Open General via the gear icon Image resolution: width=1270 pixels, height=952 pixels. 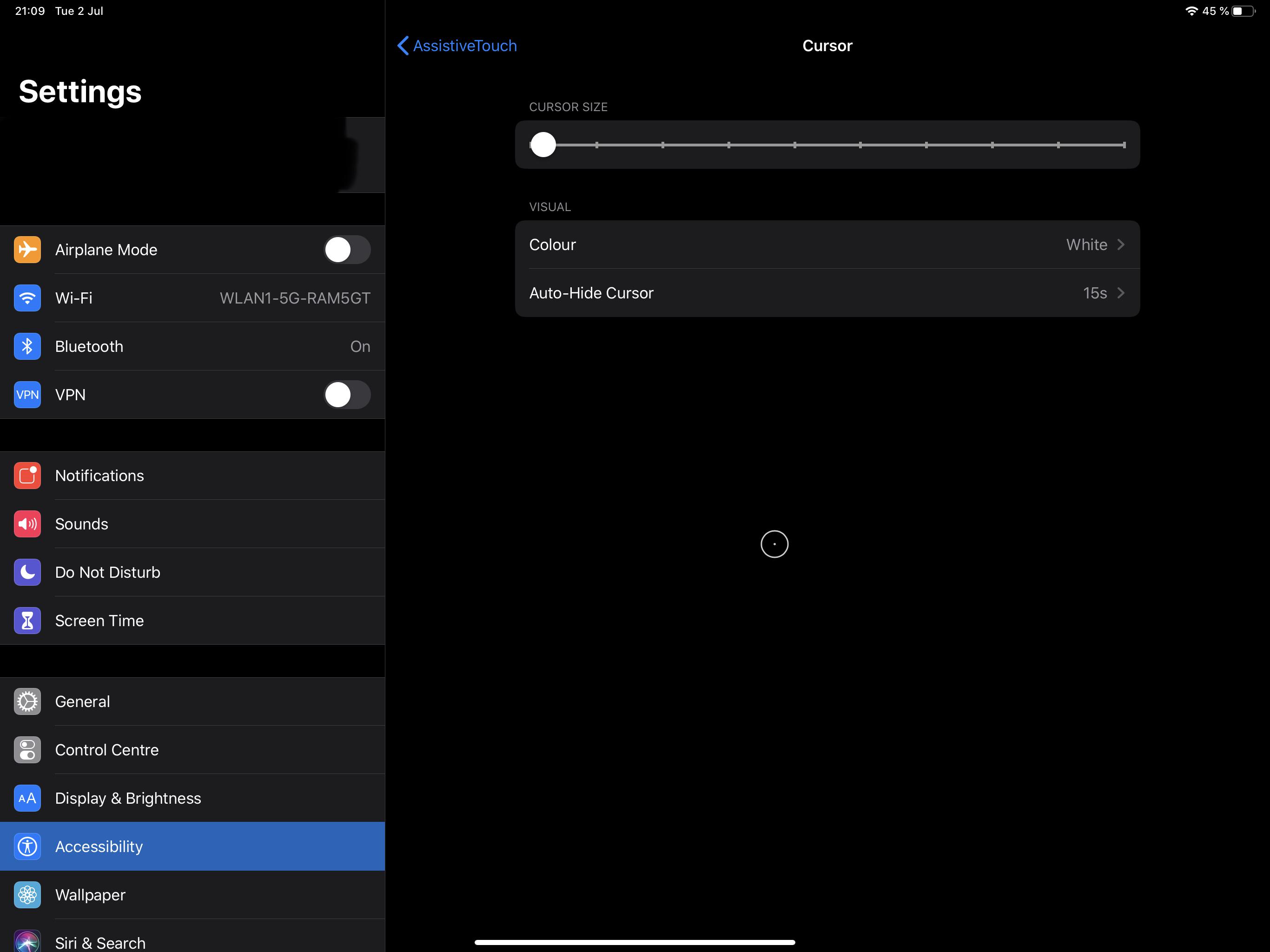coord(27,701)
